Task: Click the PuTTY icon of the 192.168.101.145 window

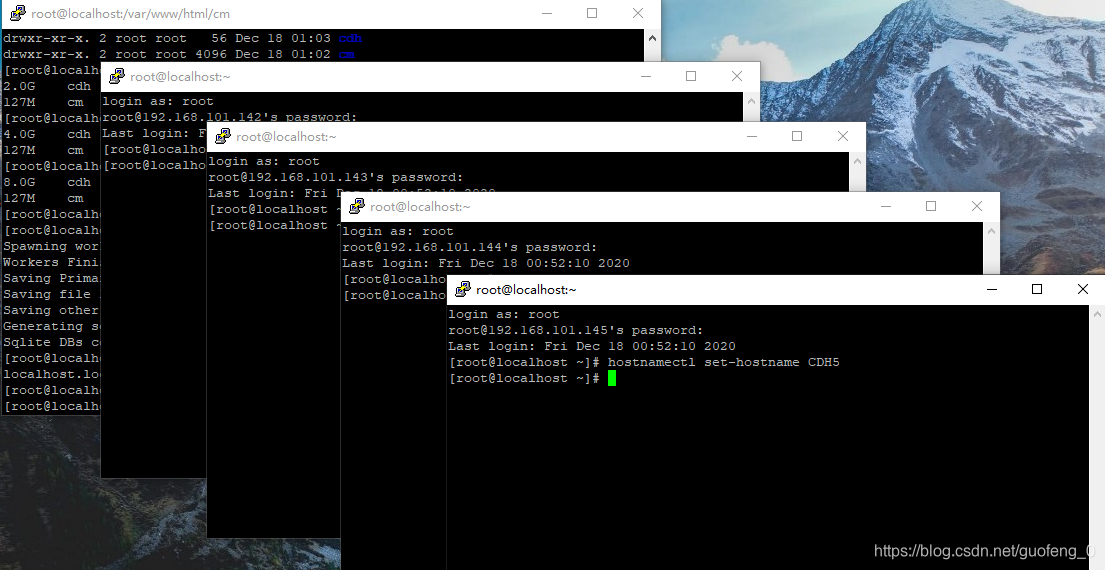Action: 462,289
